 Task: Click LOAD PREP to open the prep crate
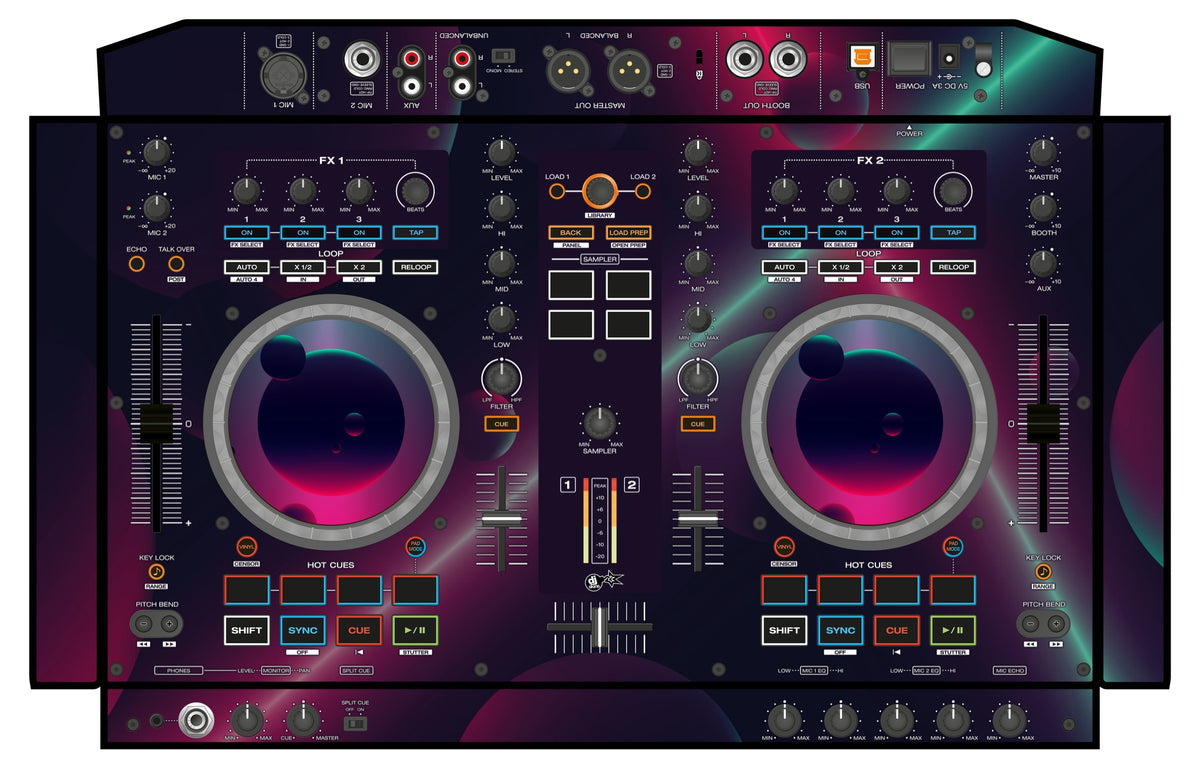[628, 232]
